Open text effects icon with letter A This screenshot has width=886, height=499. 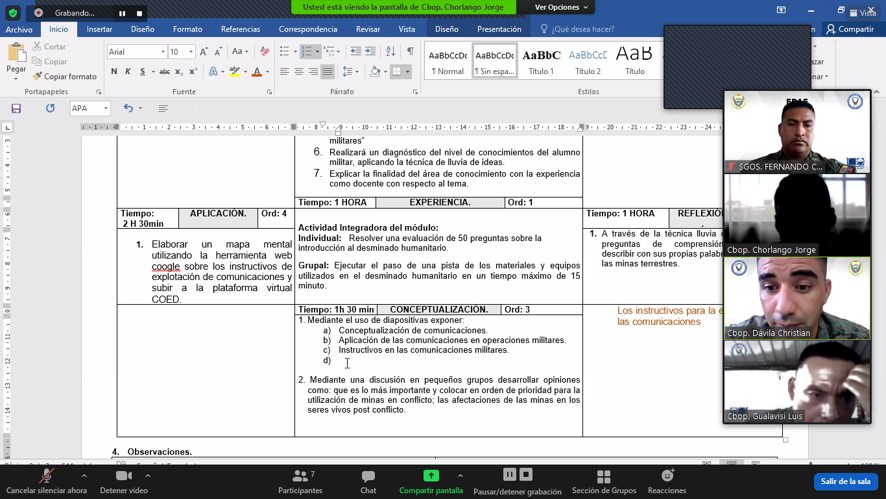coord(213,71)
